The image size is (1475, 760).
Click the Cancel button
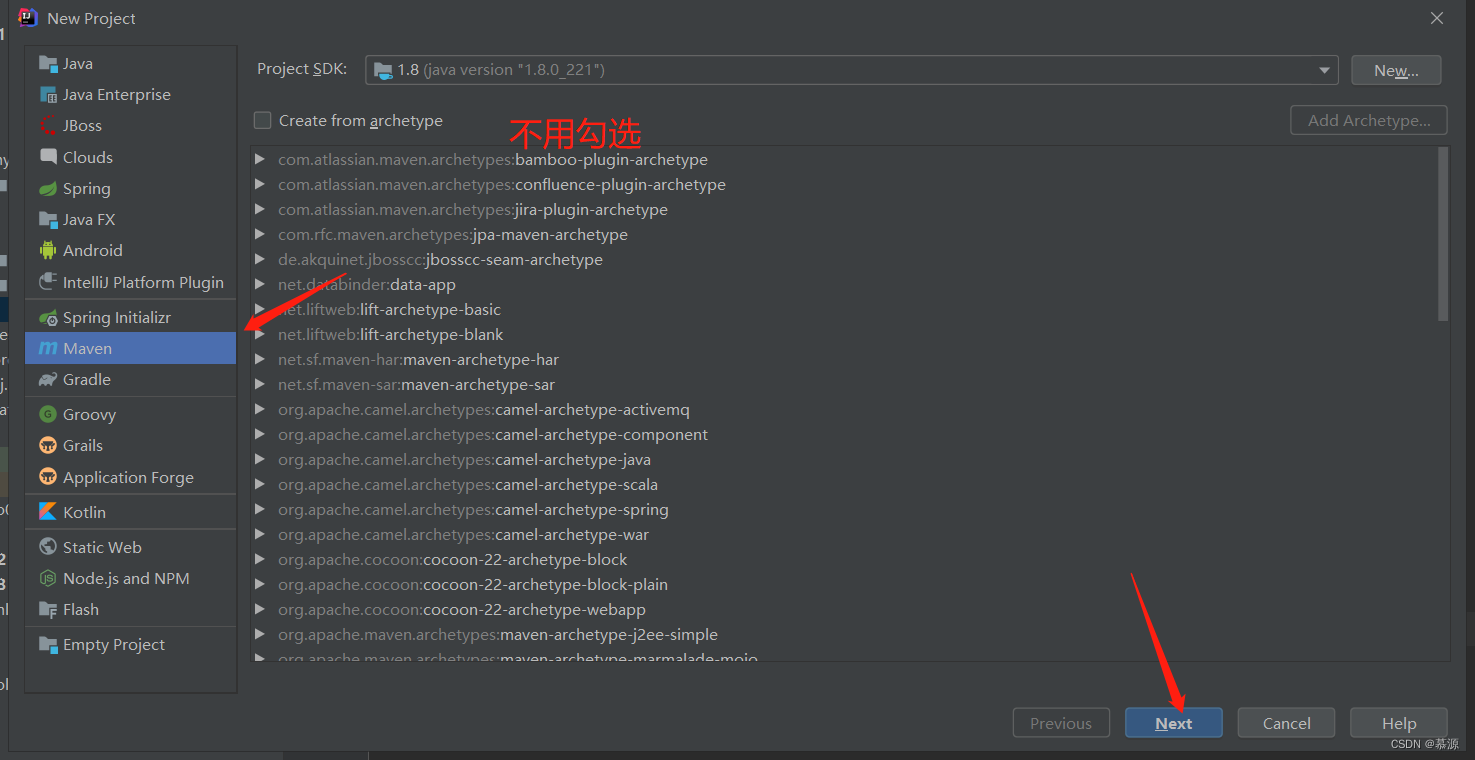point(1286,723)
